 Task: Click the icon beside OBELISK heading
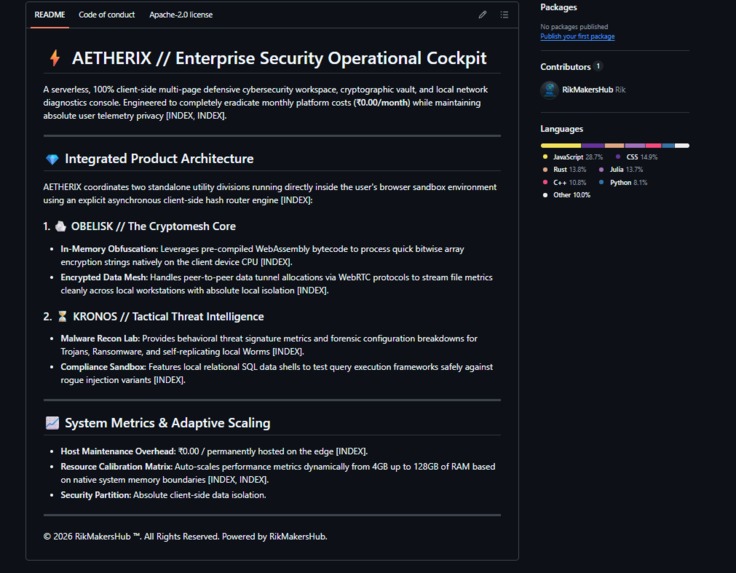click(61, 227)
